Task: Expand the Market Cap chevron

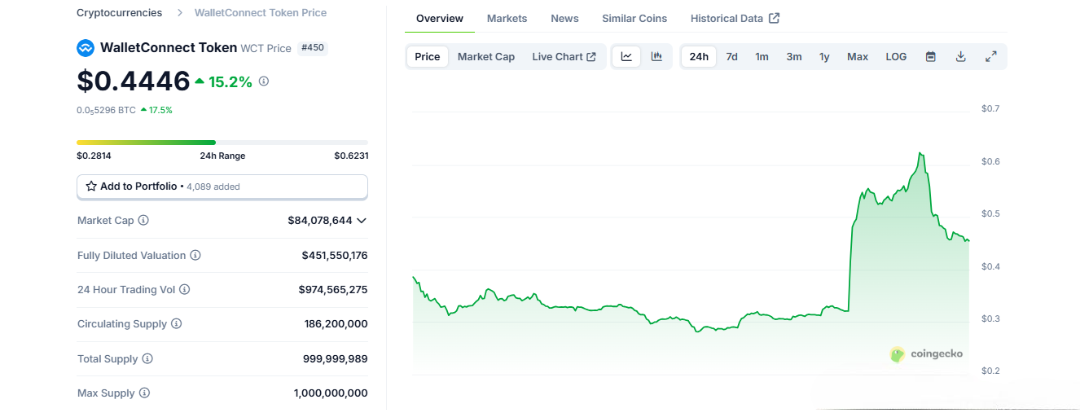Action: (x=362, y=221)
